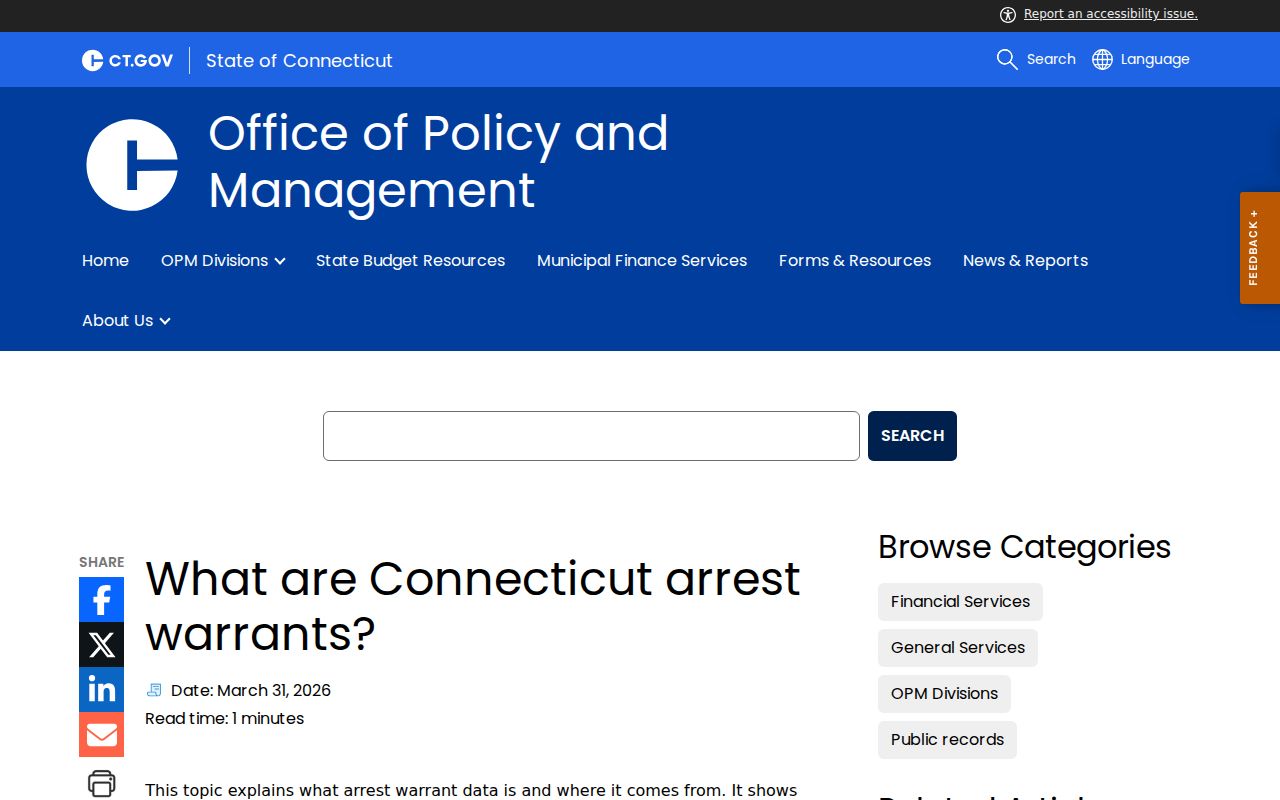
Task: Click the Office of Policy and Management logo
Action: pyautogui.click(x=132, y=165)
